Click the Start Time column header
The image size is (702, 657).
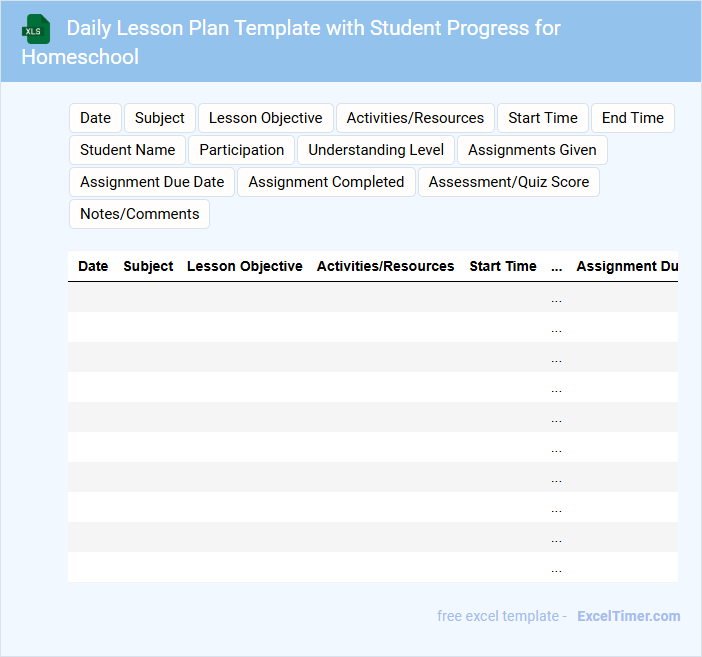coord(503,267)
